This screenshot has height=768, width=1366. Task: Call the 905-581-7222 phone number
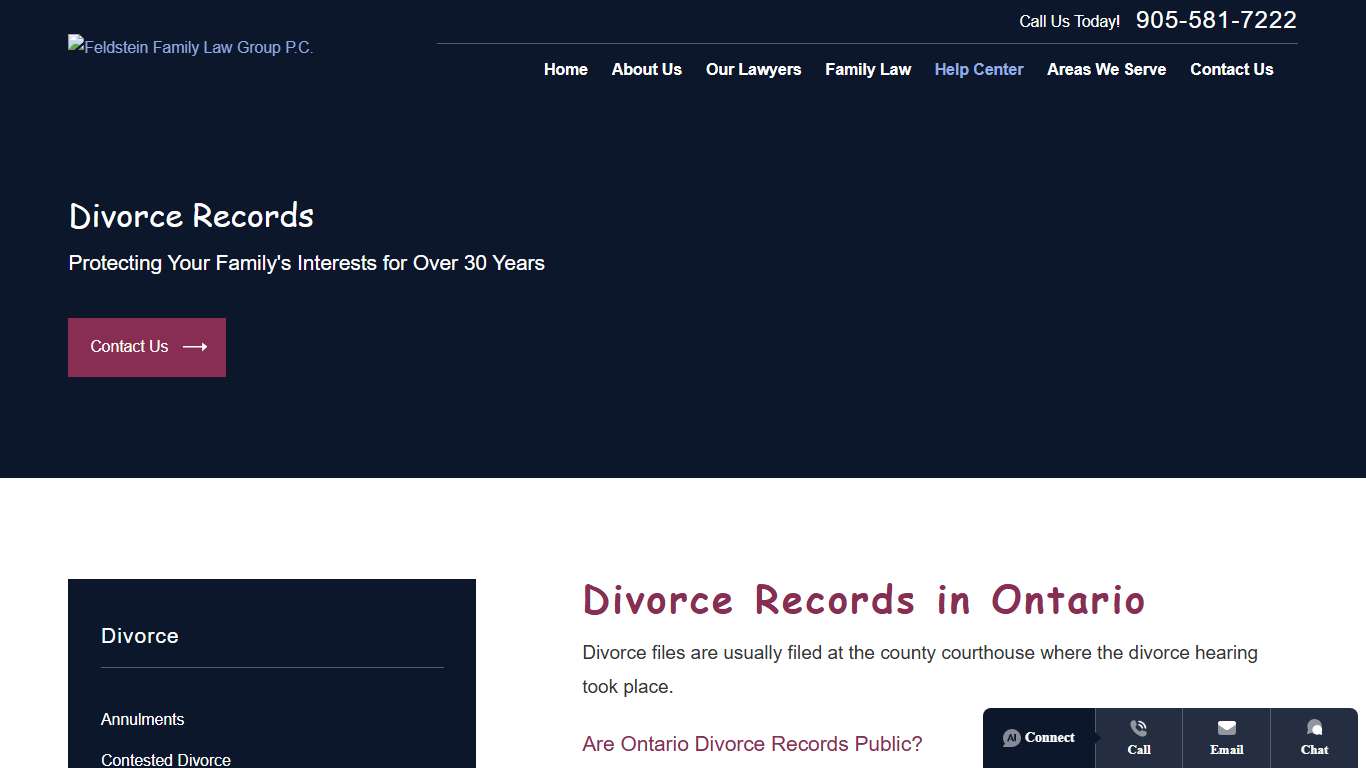click(x=1216, y=19)
